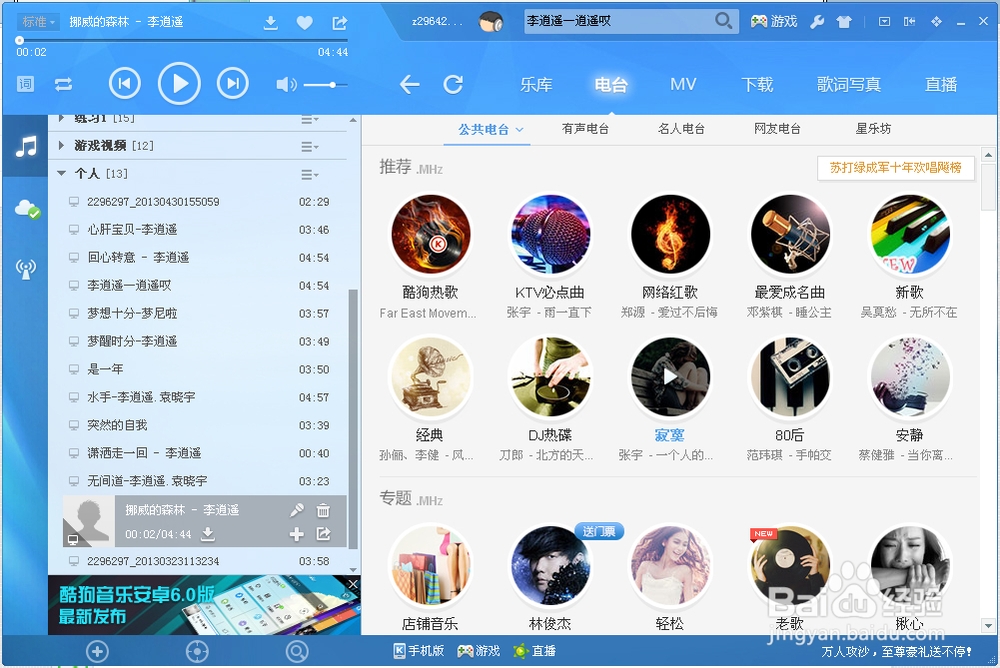Share the current song from the player header
Viewport: 1000px width, 668px height.
click(x=339, y=23)
